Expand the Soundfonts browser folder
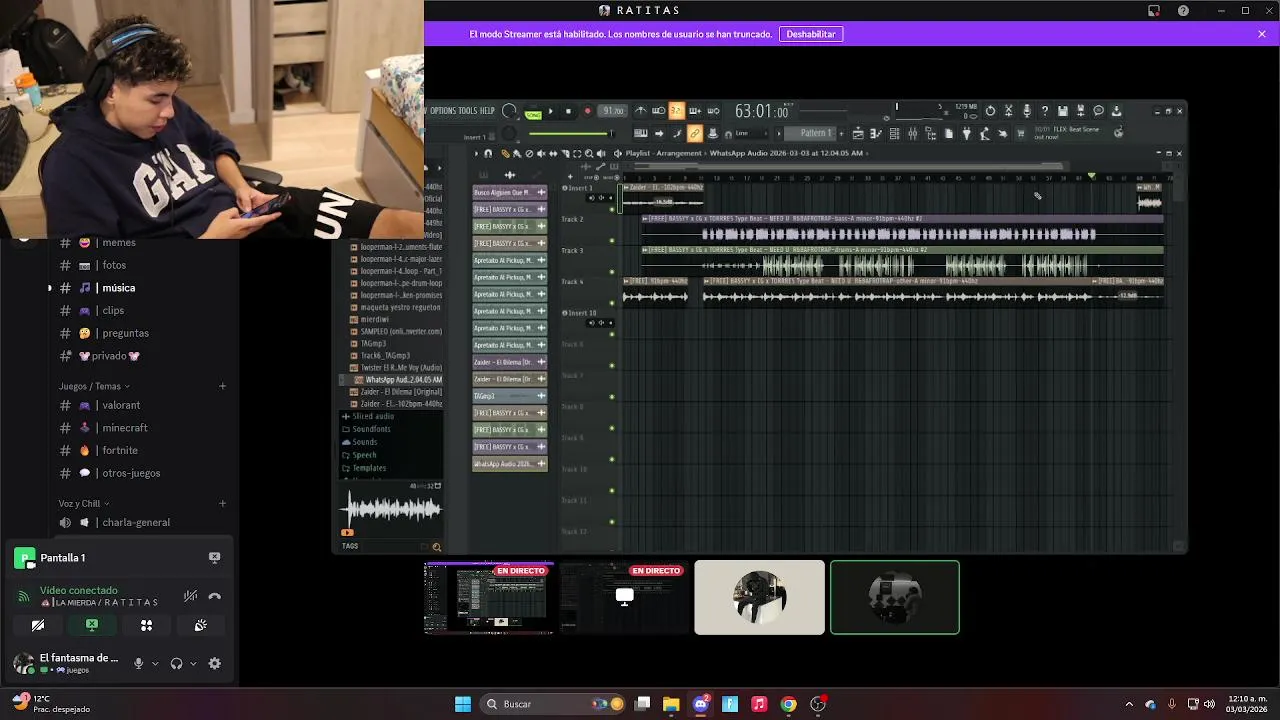 [366, 429]
